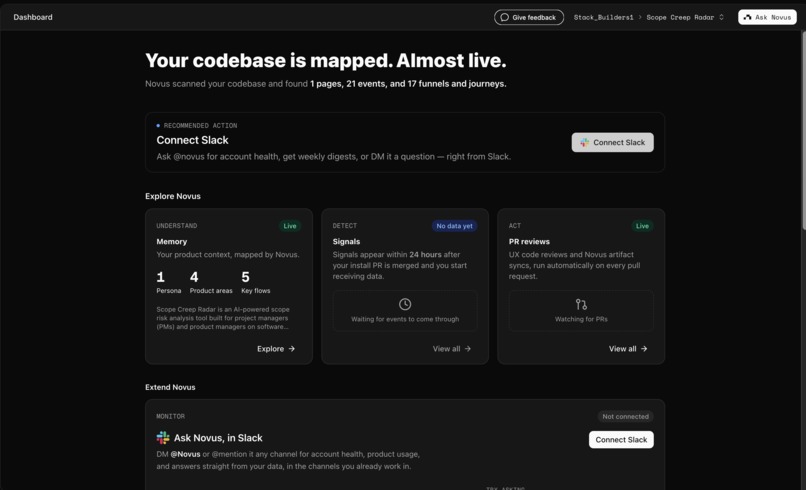Click the Waiting for events to come through box

click(405, 311)
